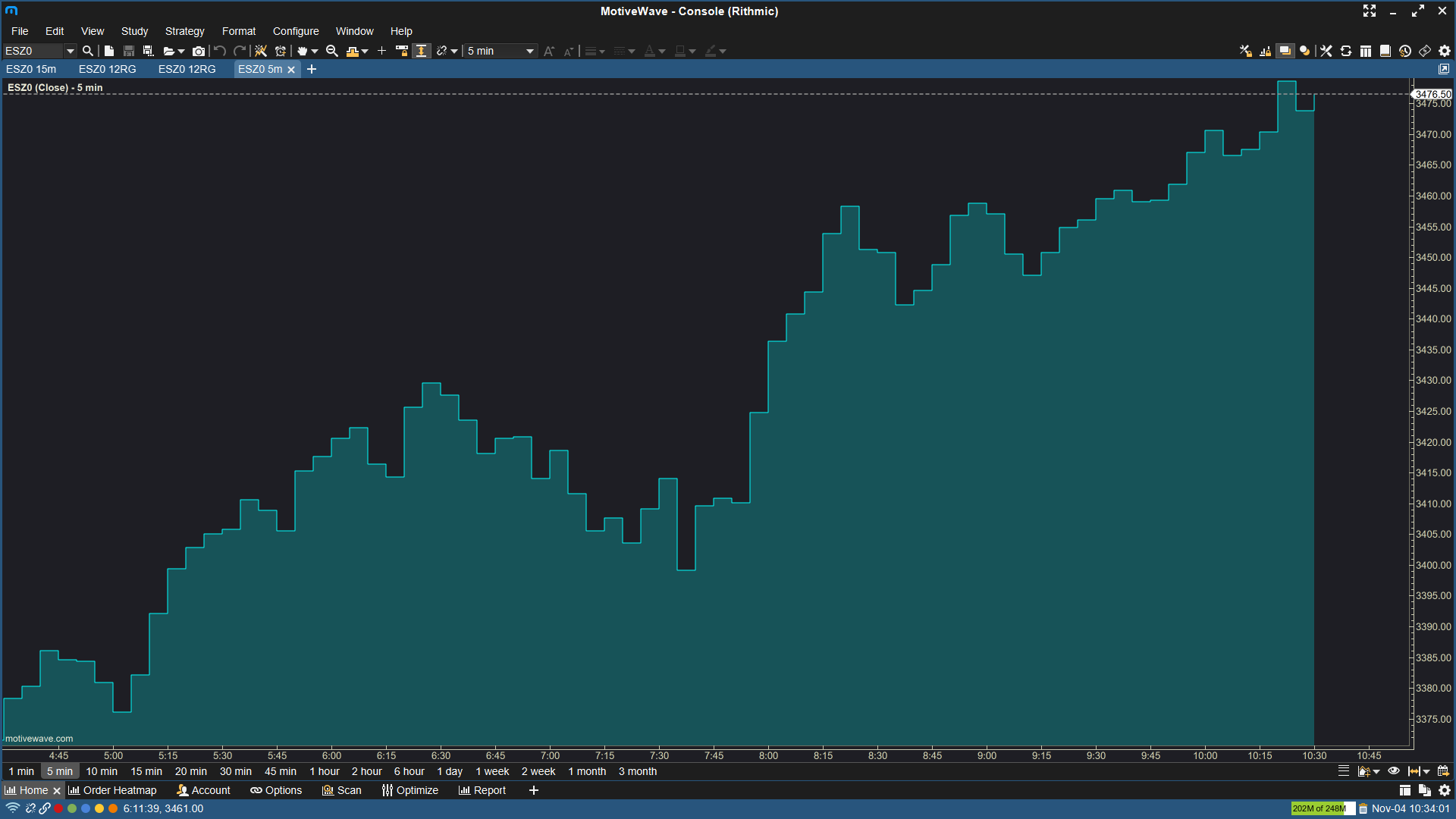Expand the ESZ0 symbol dropdown
This screenshot has width=1456, height=819.
(70, 51)
